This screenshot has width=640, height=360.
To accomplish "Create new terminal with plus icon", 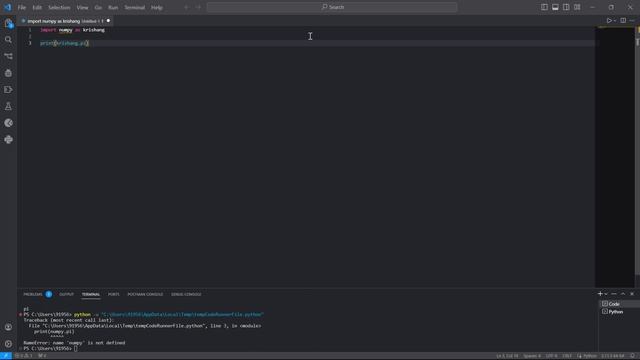I will (600, 294).
